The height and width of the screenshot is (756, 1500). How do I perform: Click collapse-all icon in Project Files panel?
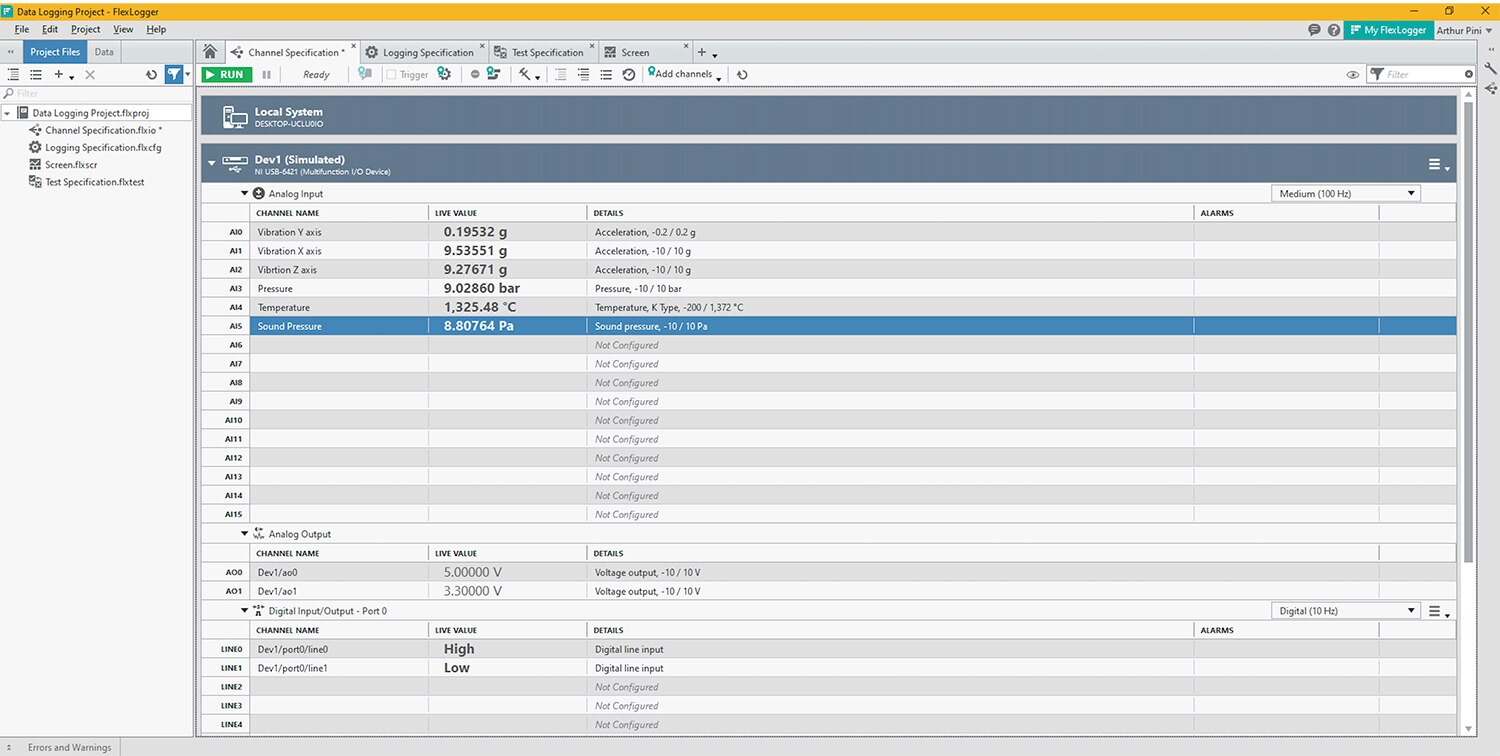coord(14,75)
